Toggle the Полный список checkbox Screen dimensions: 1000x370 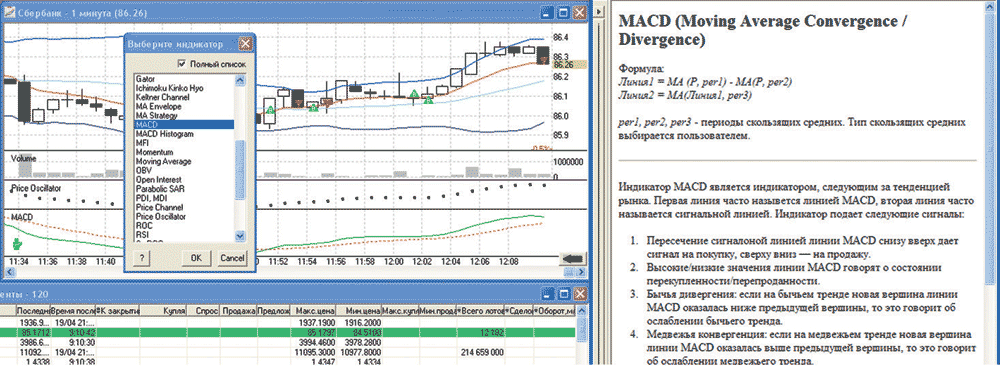[182, 64]
